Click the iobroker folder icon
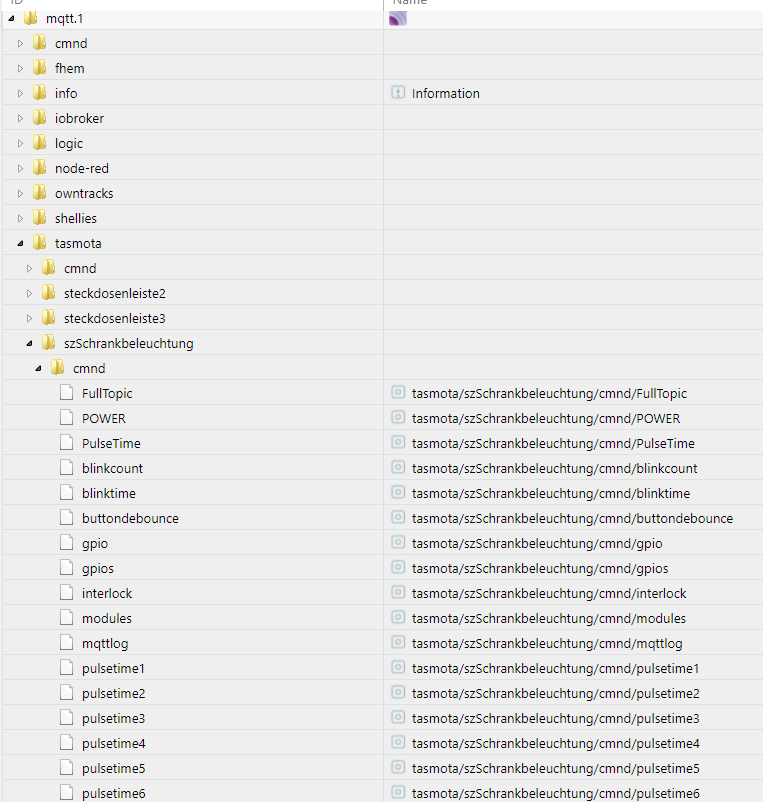 click(39, 118)
